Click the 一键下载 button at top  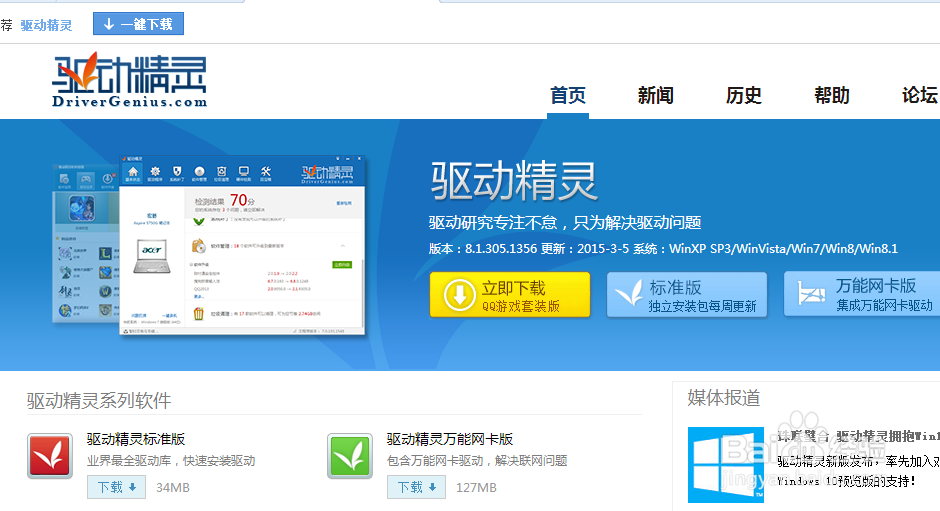[138, 24]
